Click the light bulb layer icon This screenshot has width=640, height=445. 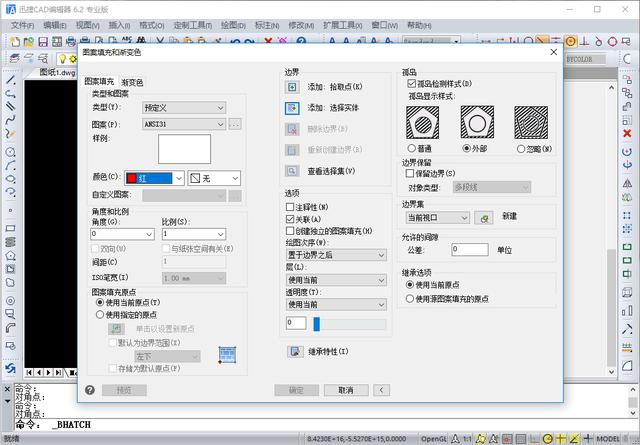tap(62, 59)
